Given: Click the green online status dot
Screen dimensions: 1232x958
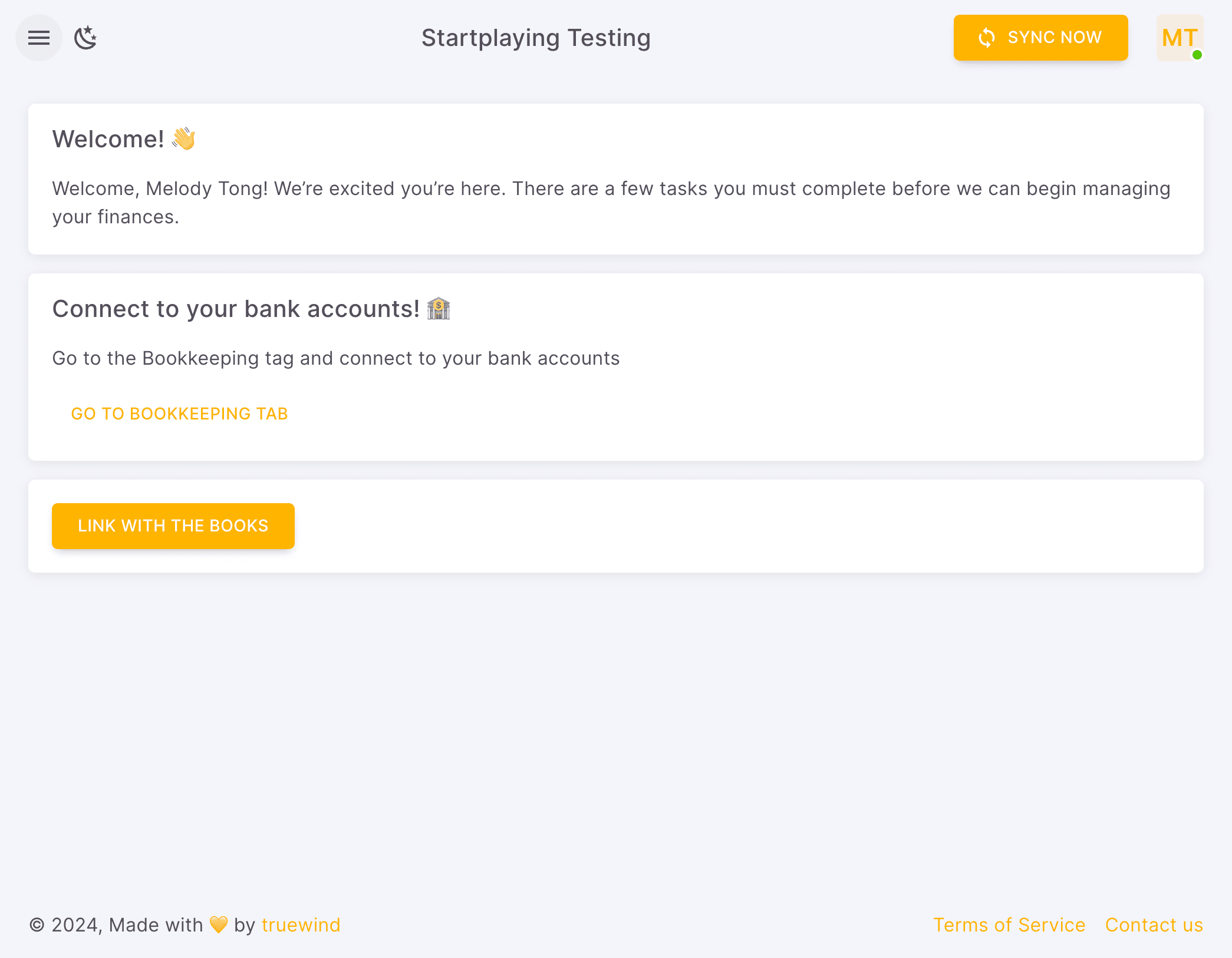Looking at the screenshot, I should click(1197, 55).
